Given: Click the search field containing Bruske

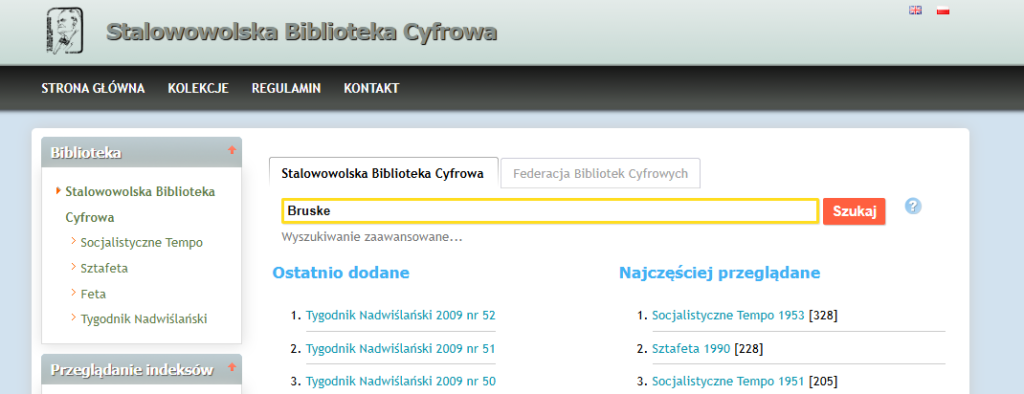Looking at the screenshot, I should click(550, 211).
